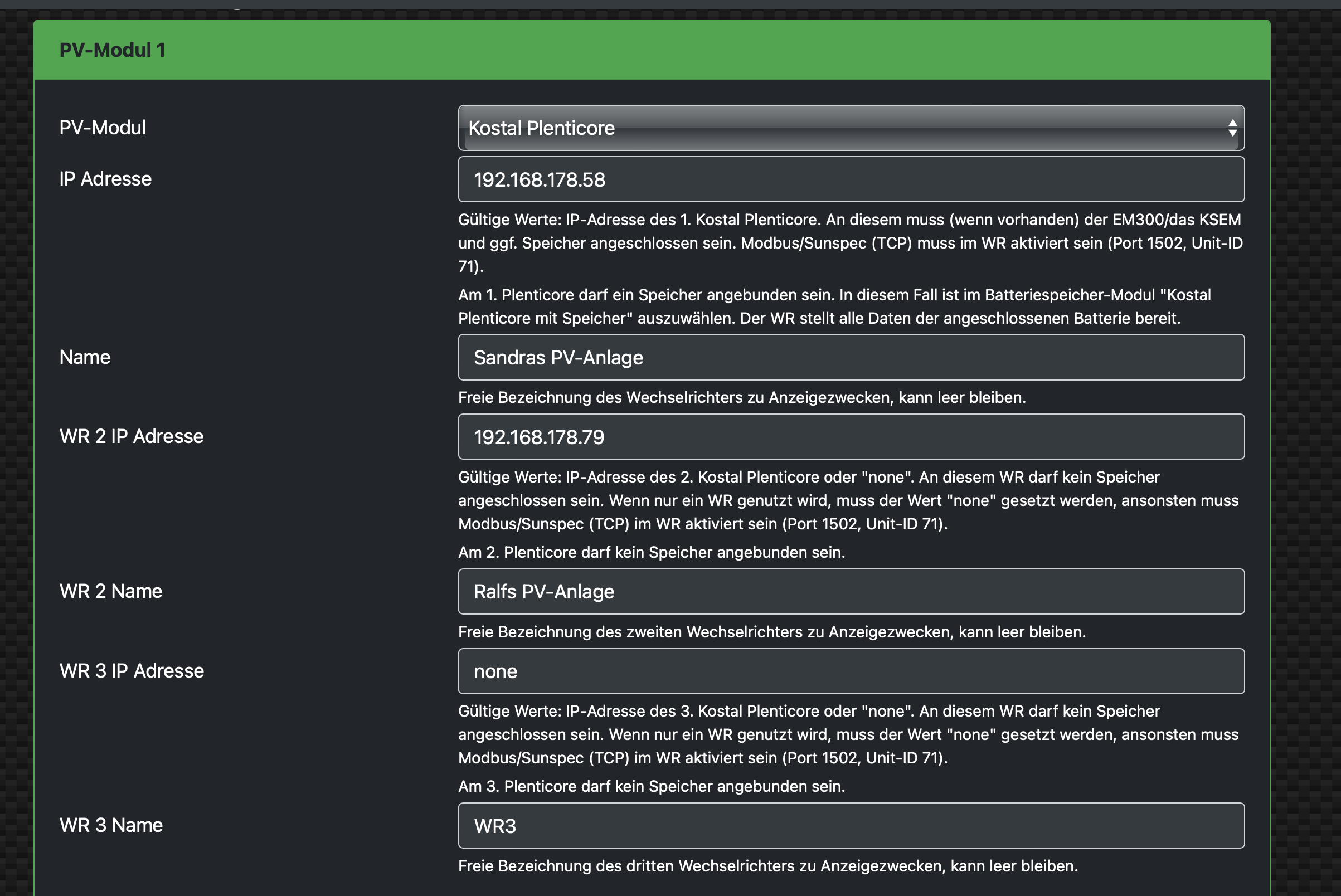Click the 192.168.178.79 WR 2 IP field
Viewport: 1341px width, 896px height.
851,436
